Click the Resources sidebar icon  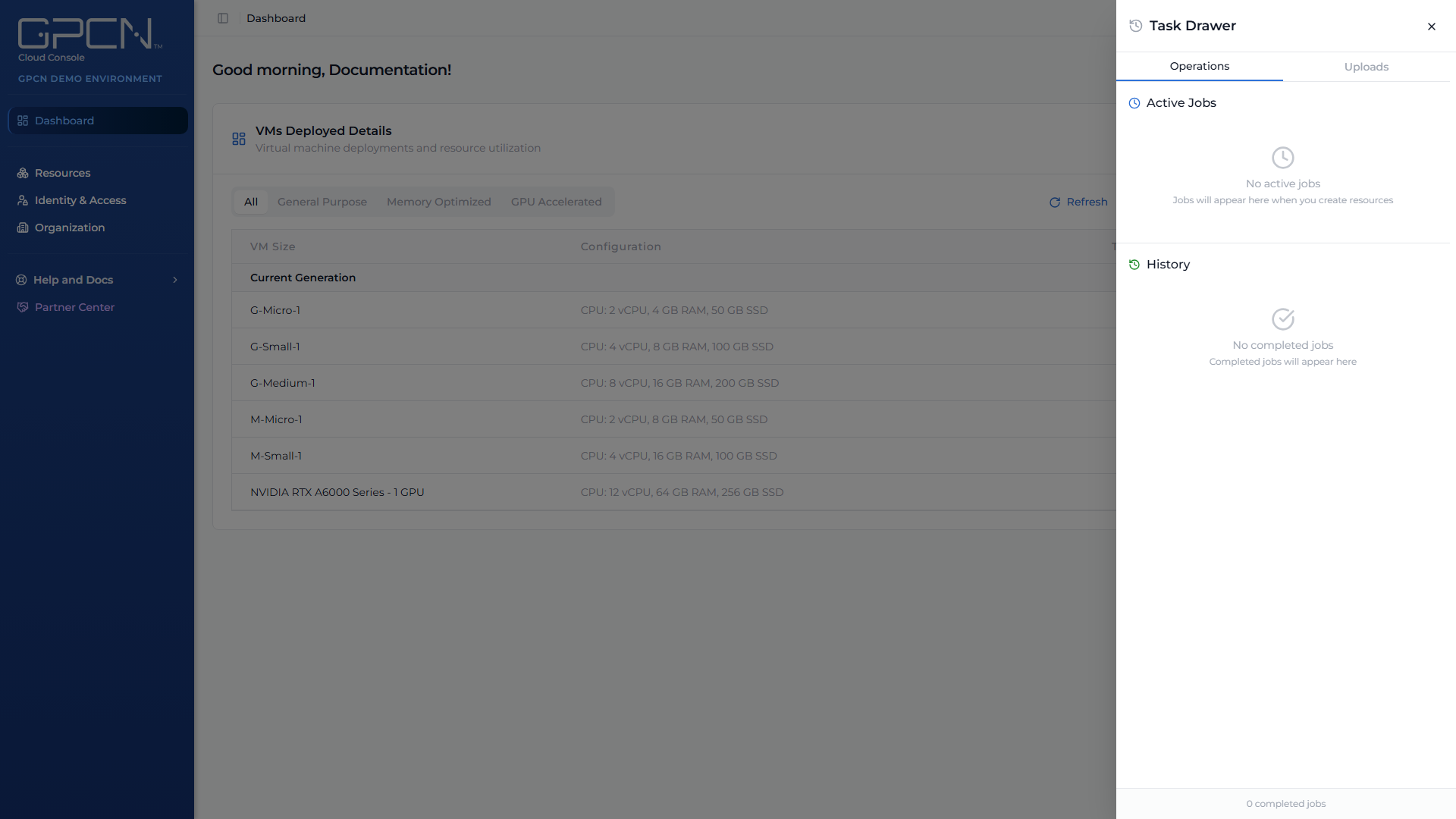tap(23, 173)
